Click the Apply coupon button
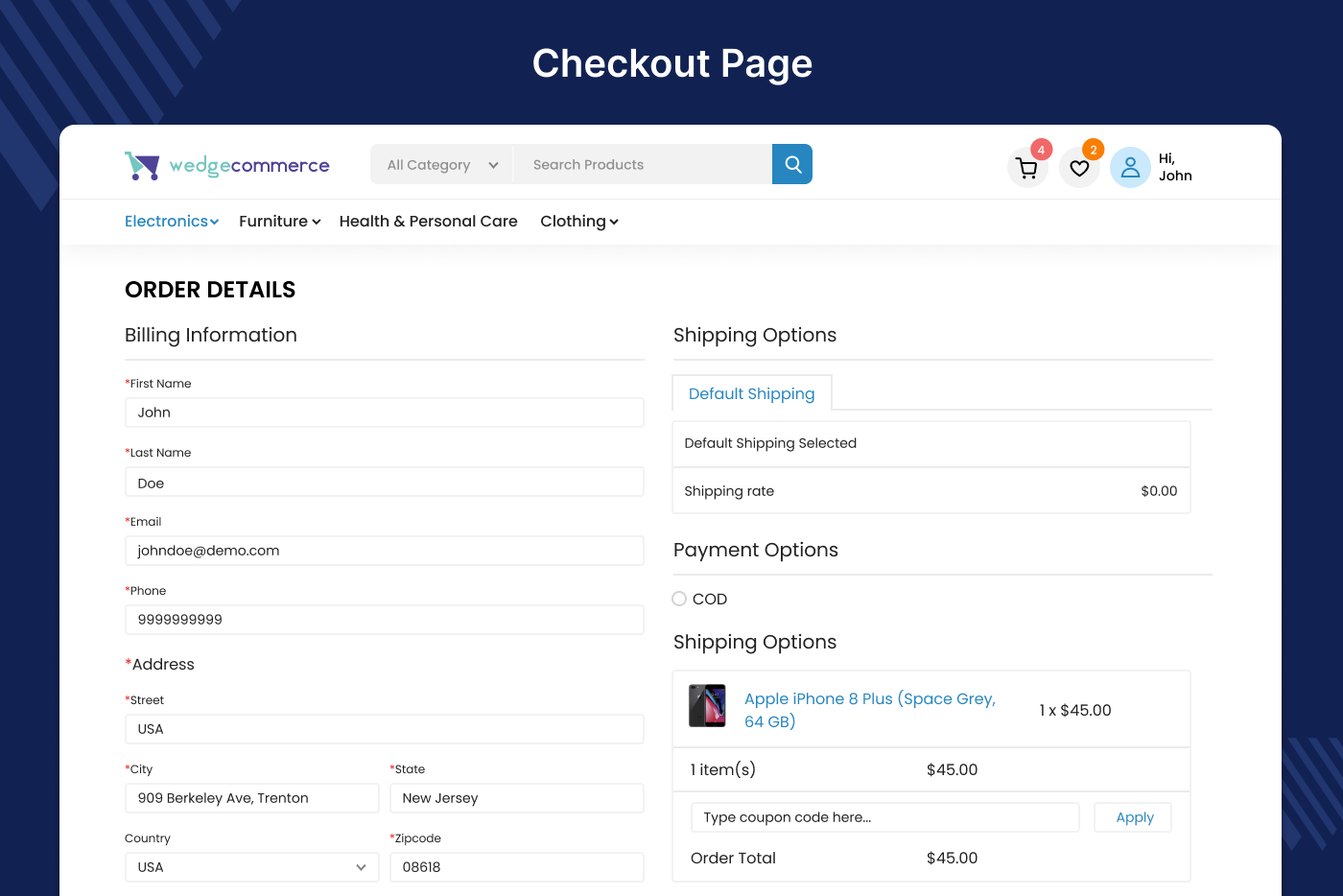This screenshot has height=896, width=1343. 1132,816
